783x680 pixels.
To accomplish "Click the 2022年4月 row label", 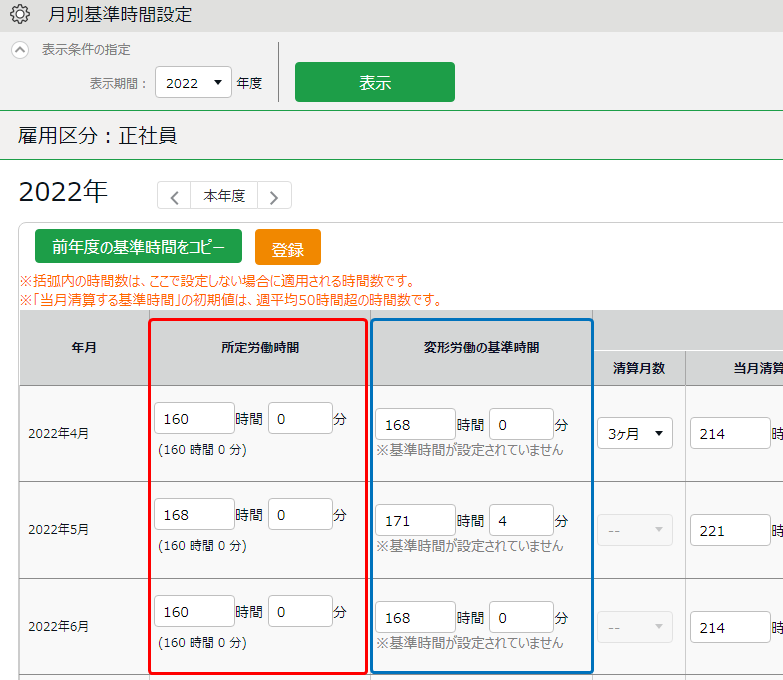I will point(58,433).
